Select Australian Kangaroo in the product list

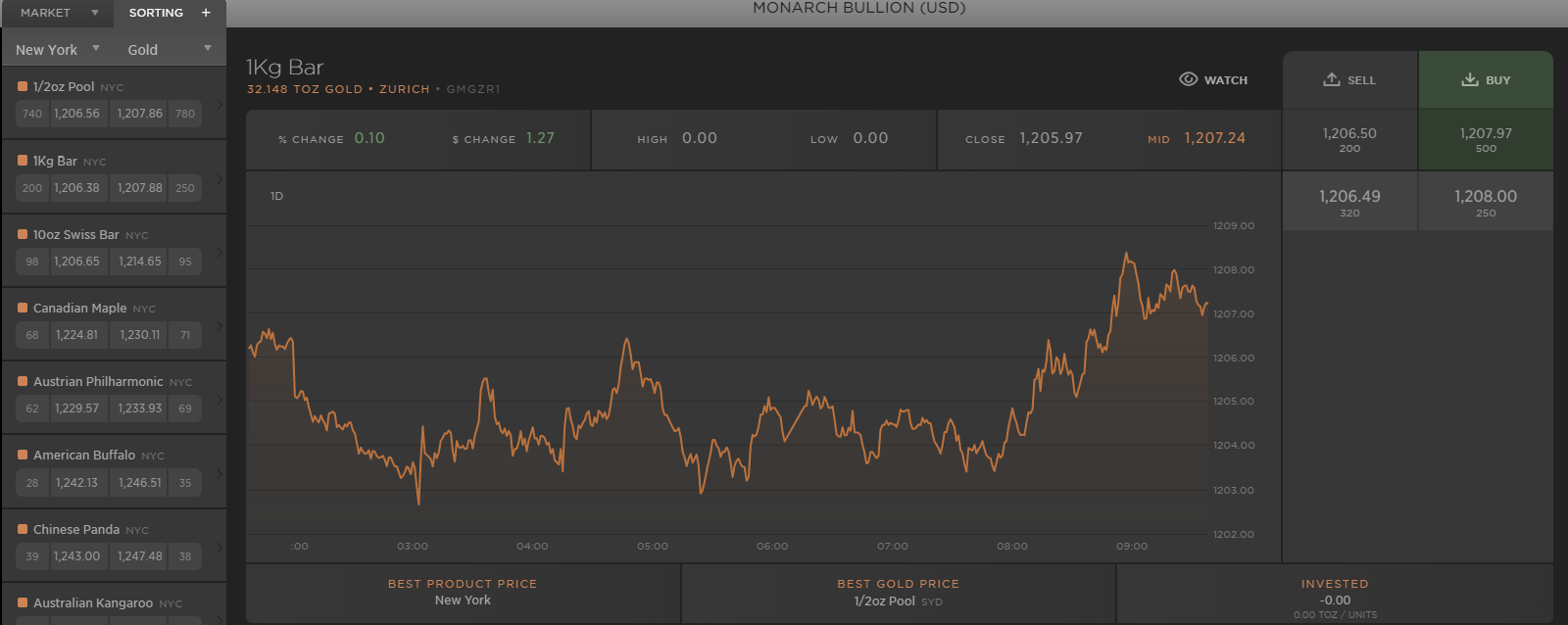[93, 602]
